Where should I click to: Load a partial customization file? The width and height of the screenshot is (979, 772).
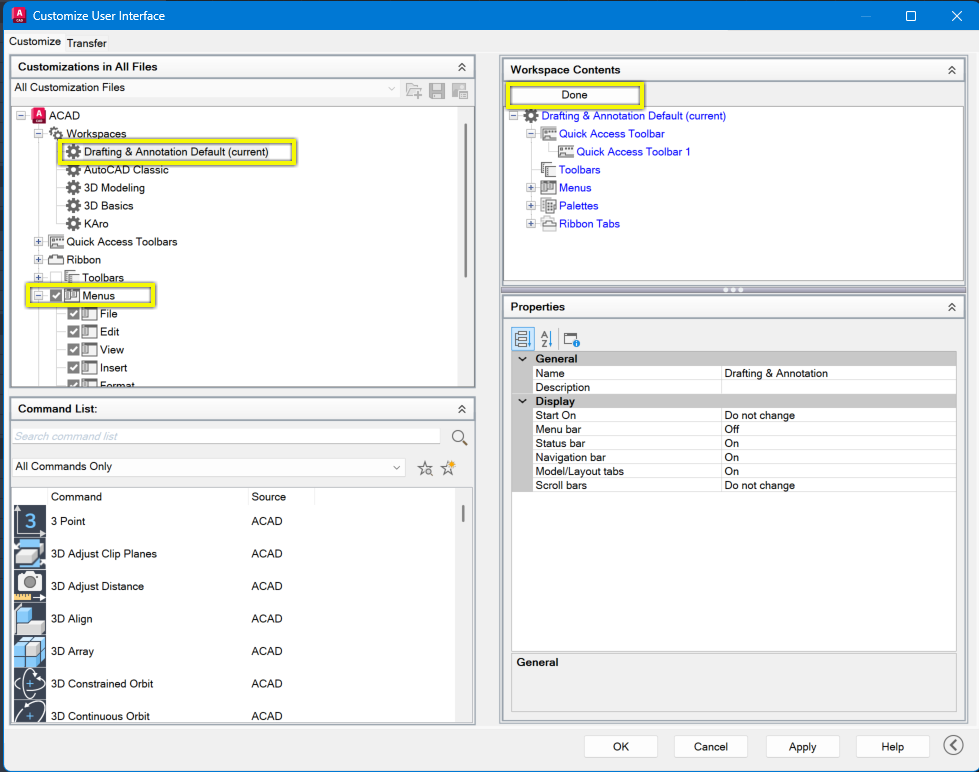pyautogui.click(x=414, y=90)
